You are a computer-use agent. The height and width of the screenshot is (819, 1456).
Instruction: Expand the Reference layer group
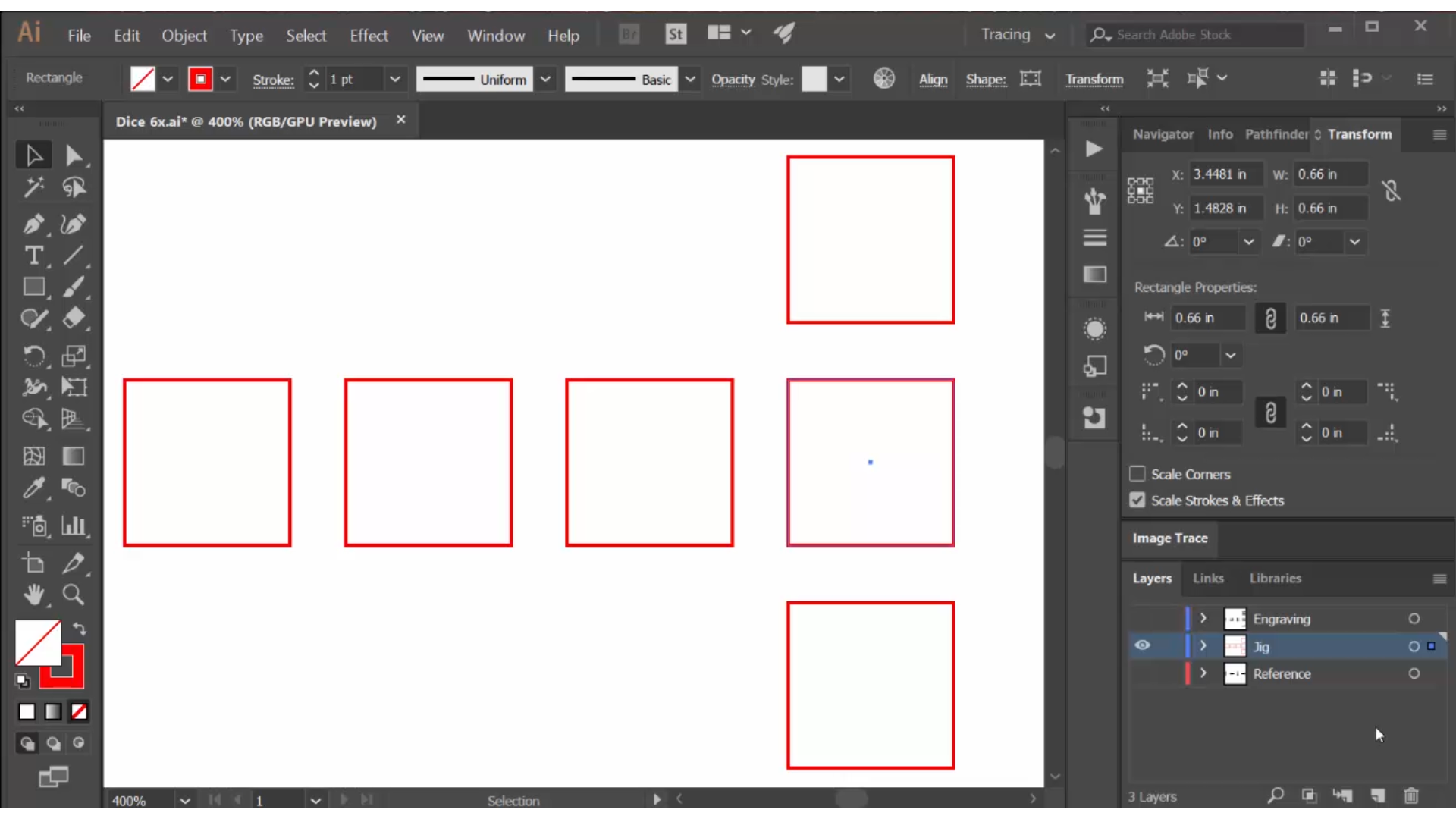[x=1203, y=673]
